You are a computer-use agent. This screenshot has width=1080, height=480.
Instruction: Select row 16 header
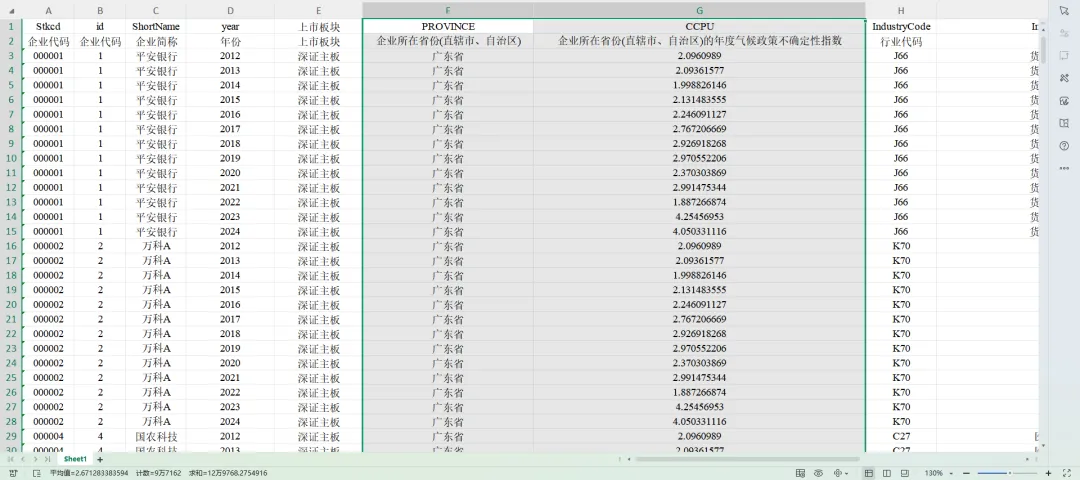coord(11,246)
